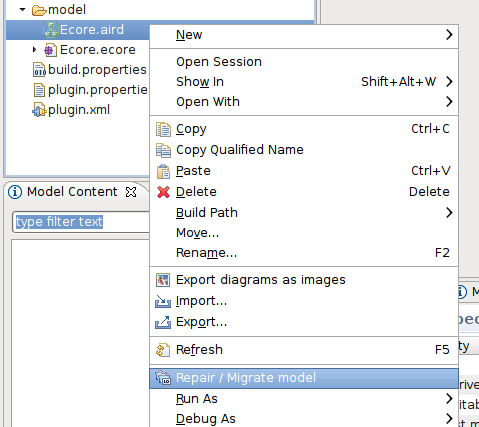479x427 pixels.
Task: Click the Copy icon in context menu
Action: (x=163, y=129)
